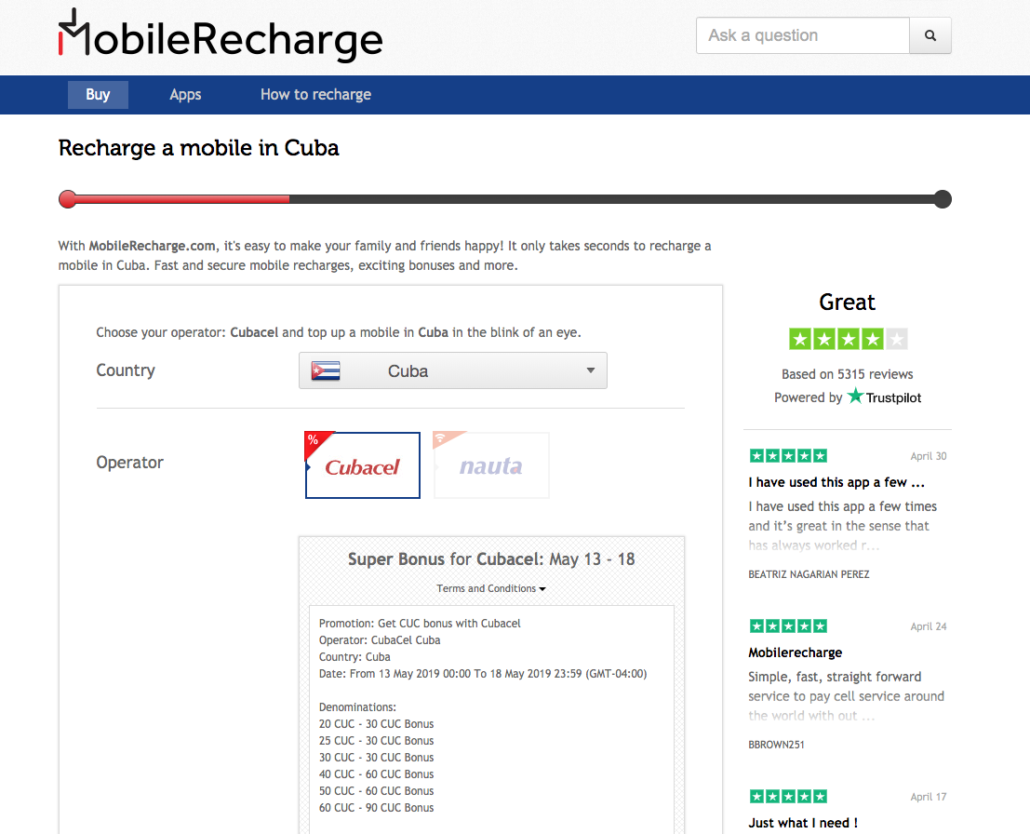1030x834 pixels.
Task: Click the Ask a question field
Action: pos(803,35)
